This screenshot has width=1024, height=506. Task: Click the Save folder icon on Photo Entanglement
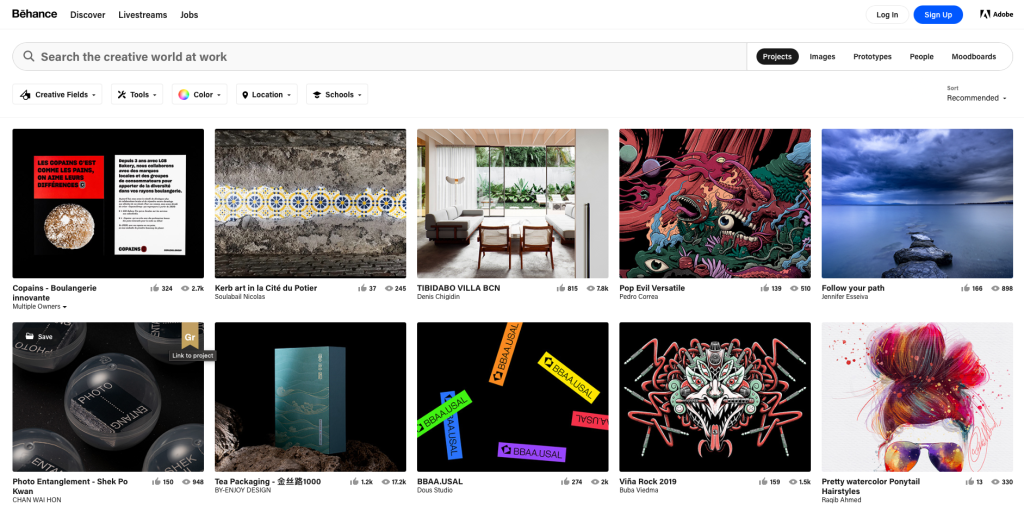tap(30, 337)
